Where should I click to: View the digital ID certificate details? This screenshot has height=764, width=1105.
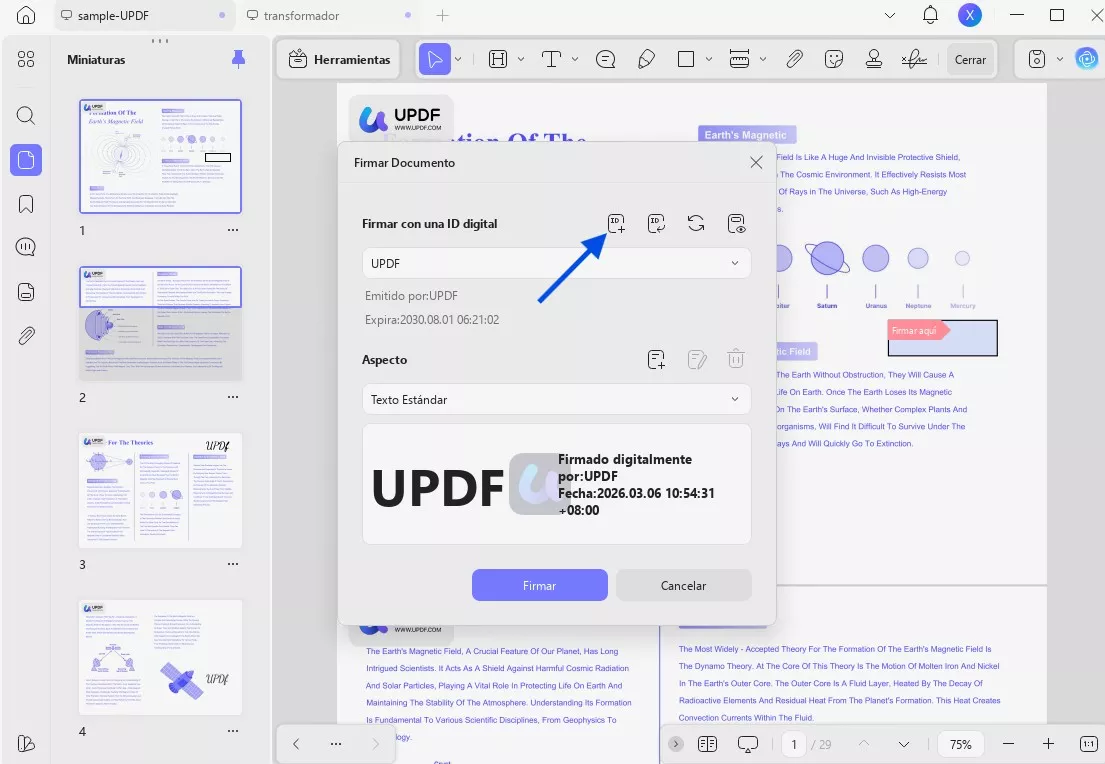tap(736, 224)
